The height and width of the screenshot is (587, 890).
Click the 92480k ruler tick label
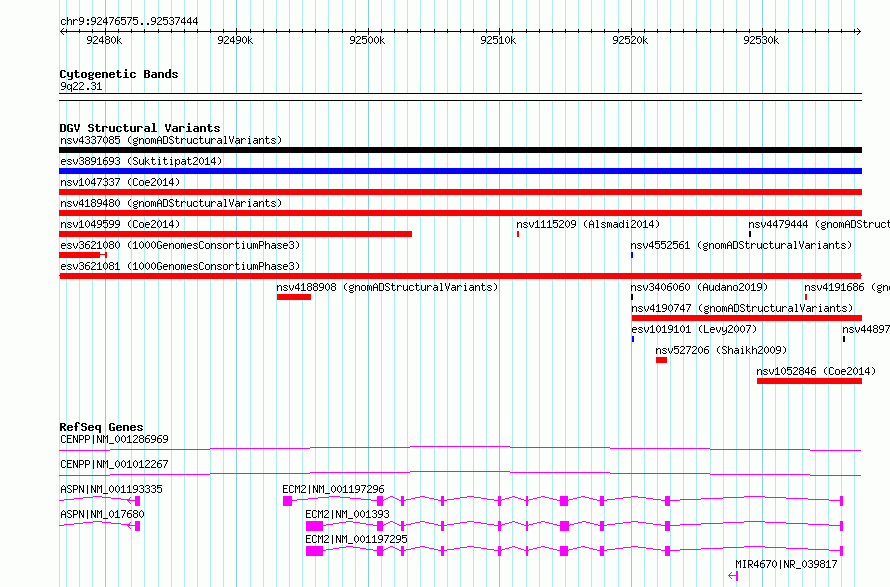104,40
